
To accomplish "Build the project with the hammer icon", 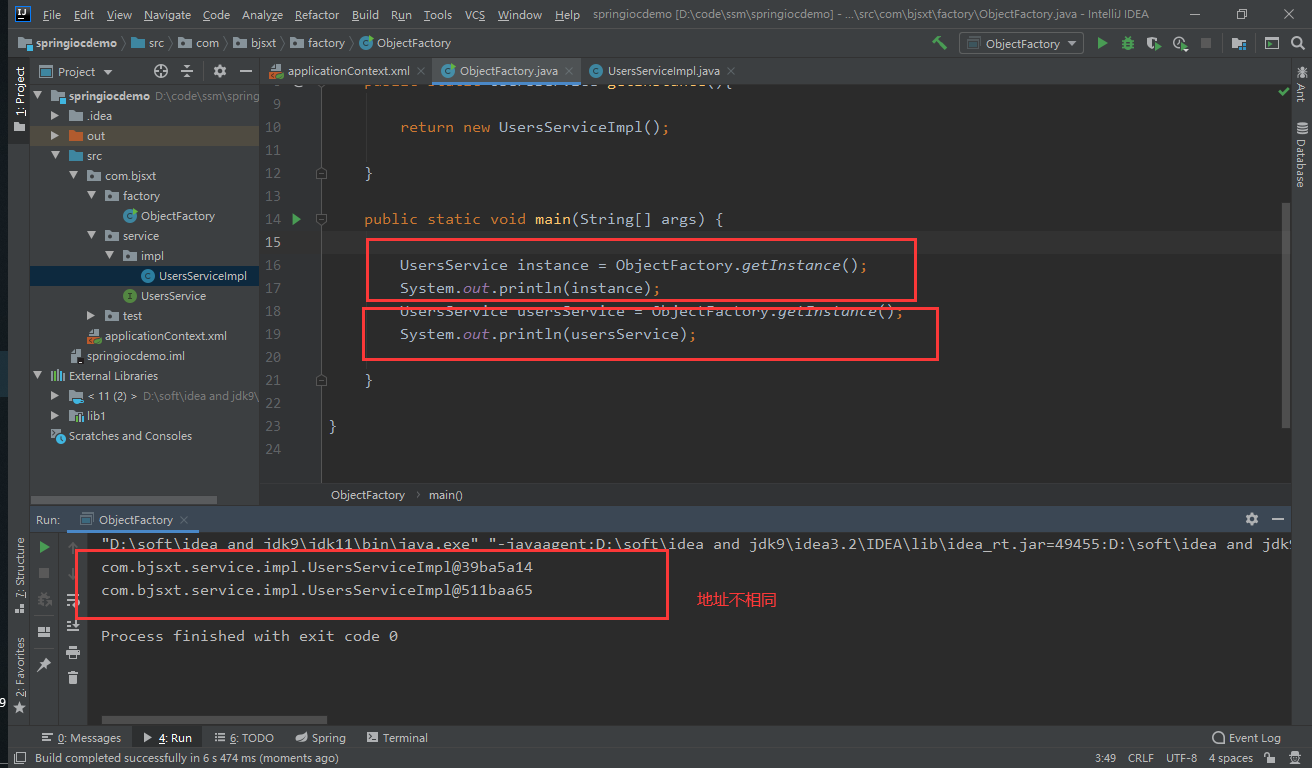I will coord(940,43).
